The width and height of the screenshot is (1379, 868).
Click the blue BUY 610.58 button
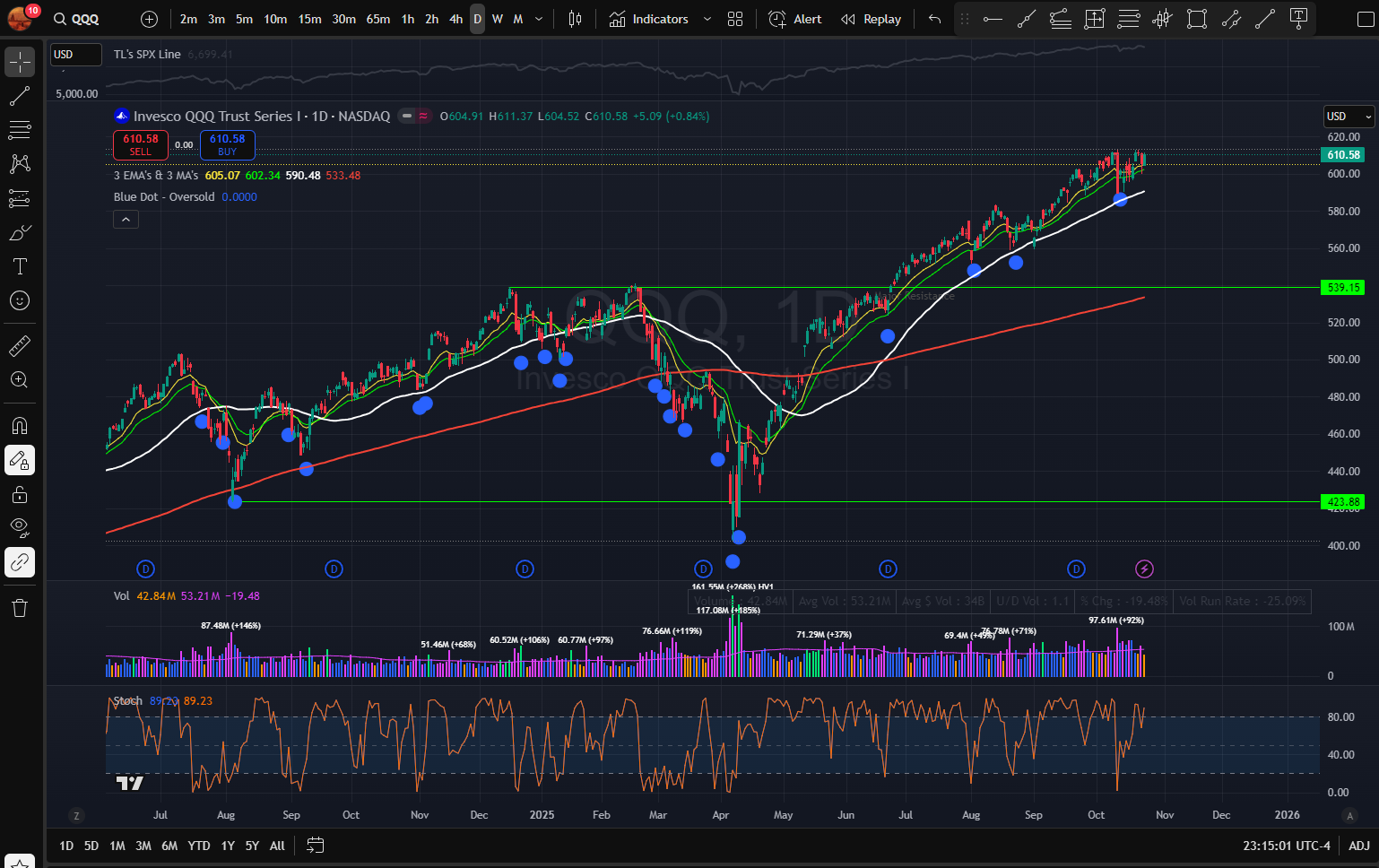coord(227,144)
